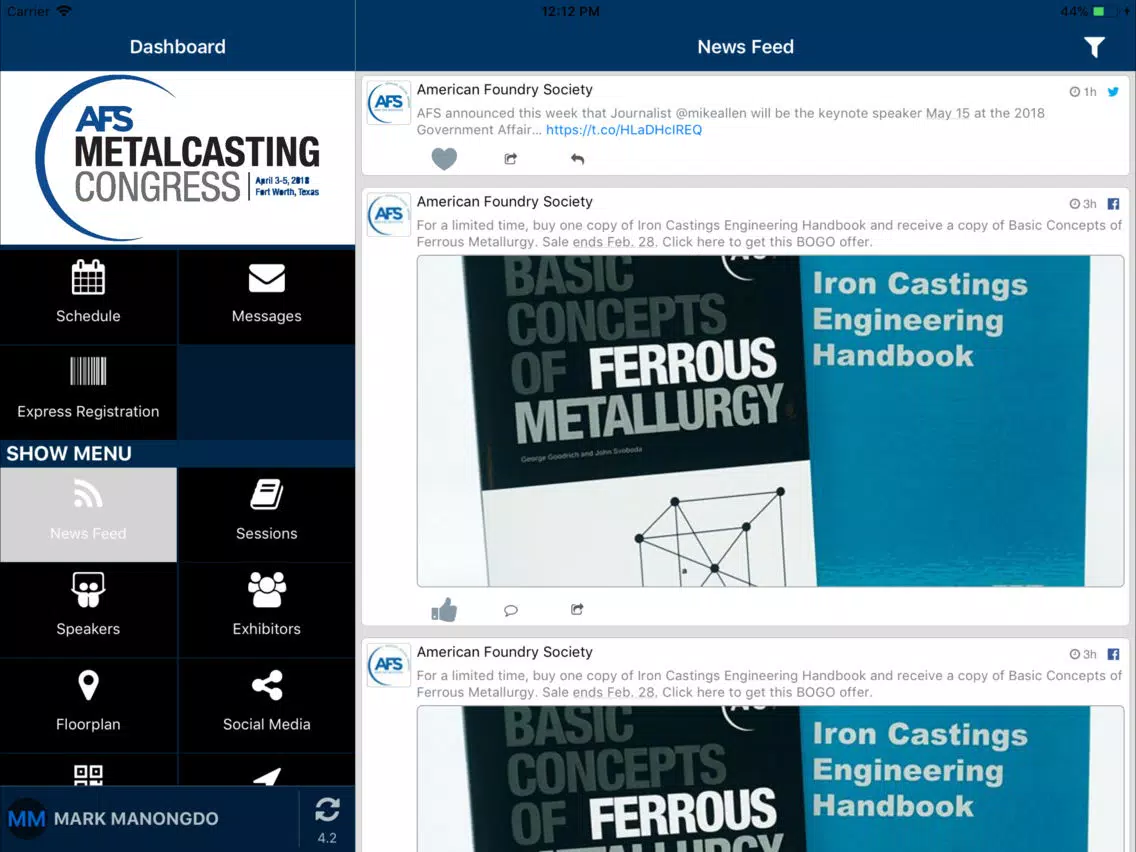
Task: Open Sessions menu tile
Action: [267, 514]
